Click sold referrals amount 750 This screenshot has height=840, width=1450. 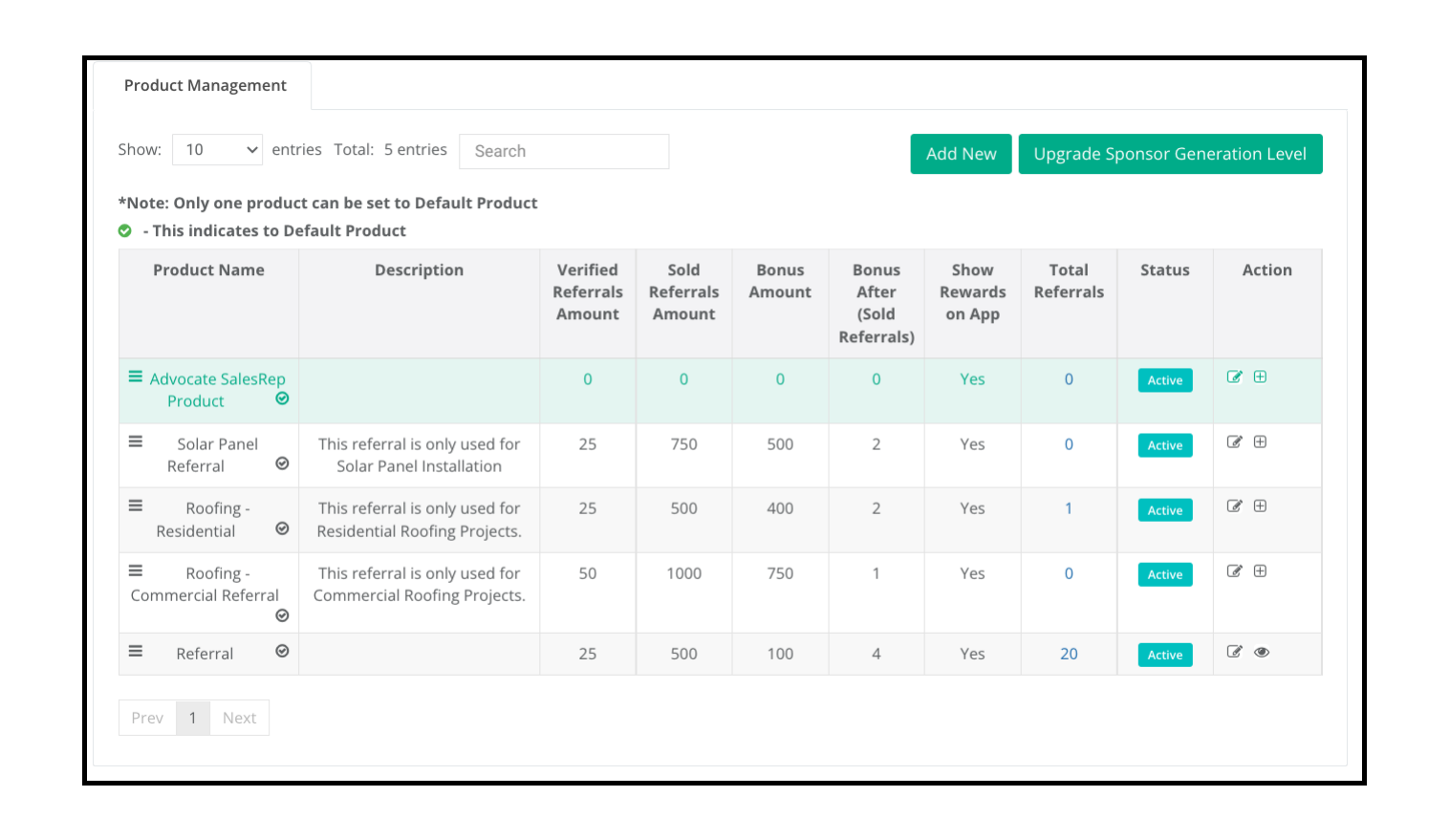point(683,444)
